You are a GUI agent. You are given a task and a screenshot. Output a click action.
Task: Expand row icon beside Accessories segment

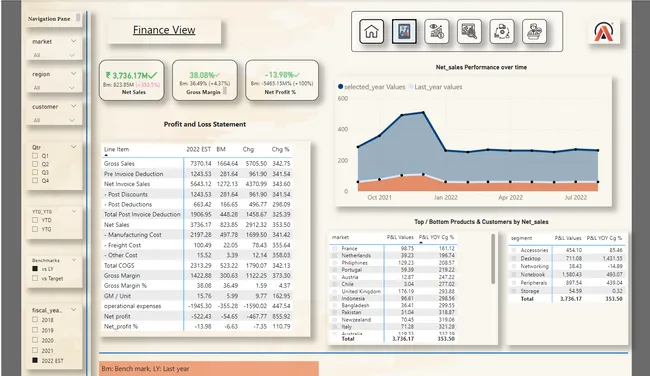[x=514, y=250]
